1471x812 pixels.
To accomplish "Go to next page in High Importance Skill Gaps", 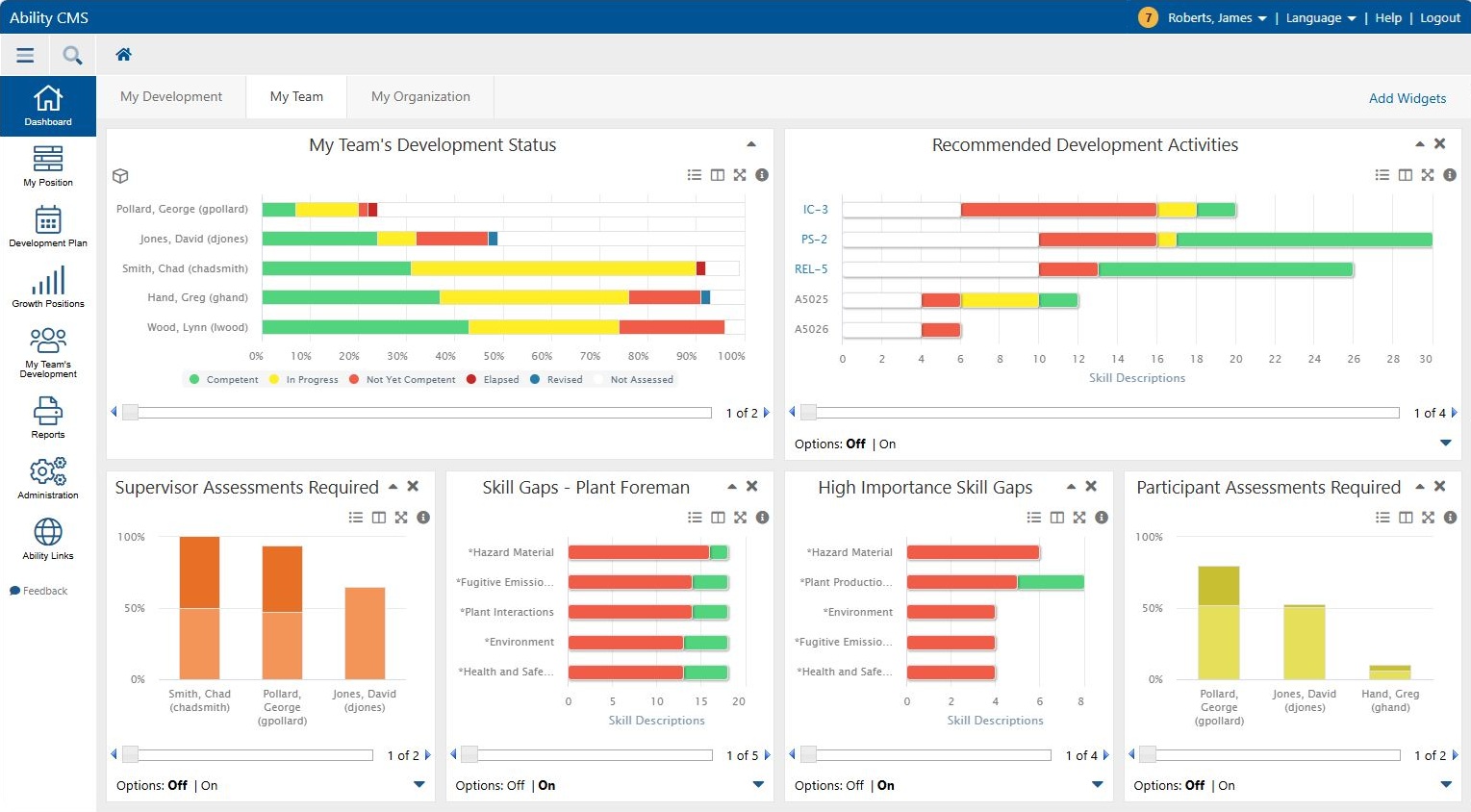I will click(x=1106, y=755).
